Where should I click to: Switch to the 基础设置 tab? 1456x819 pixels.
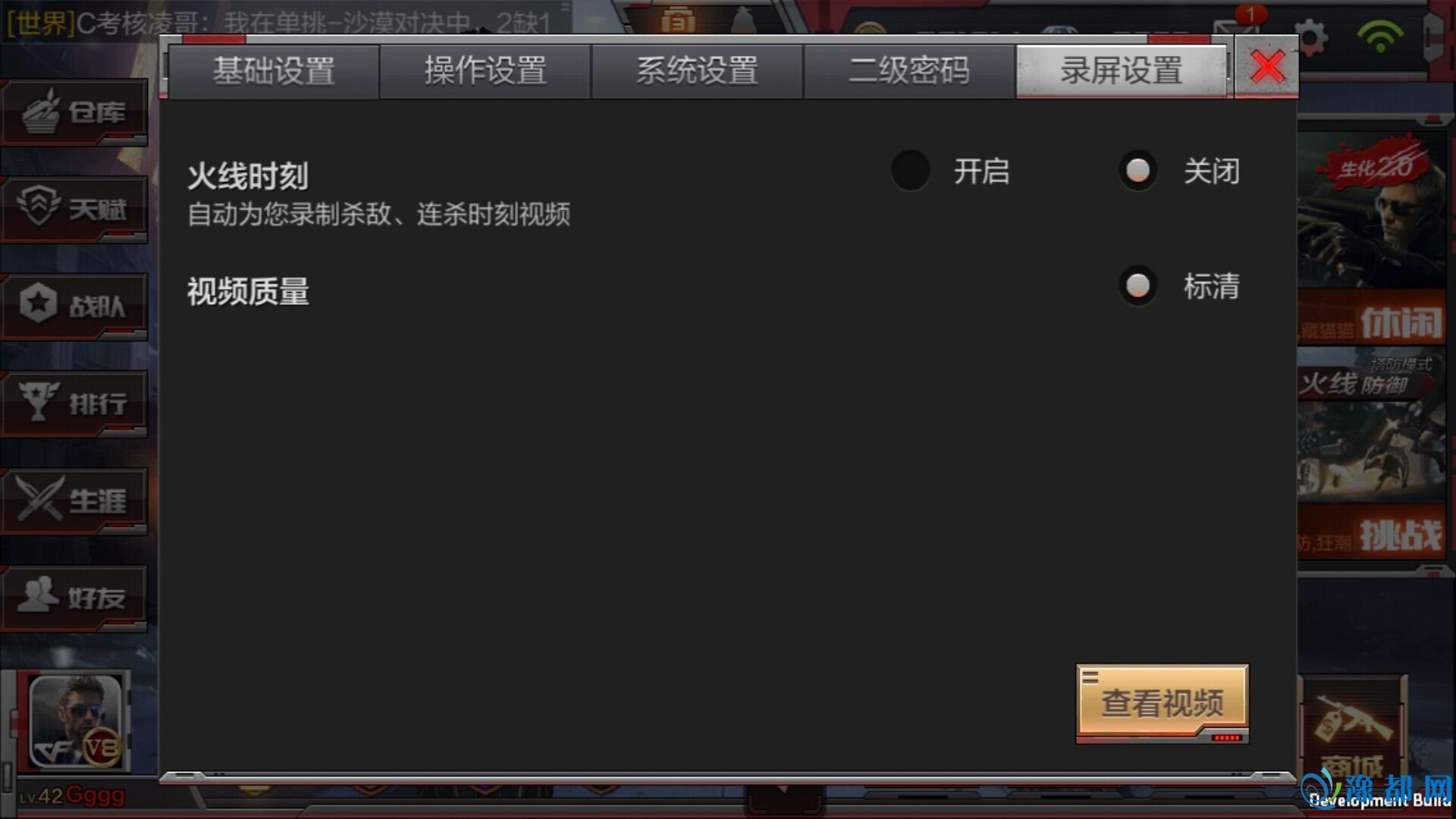click(274, 71)
